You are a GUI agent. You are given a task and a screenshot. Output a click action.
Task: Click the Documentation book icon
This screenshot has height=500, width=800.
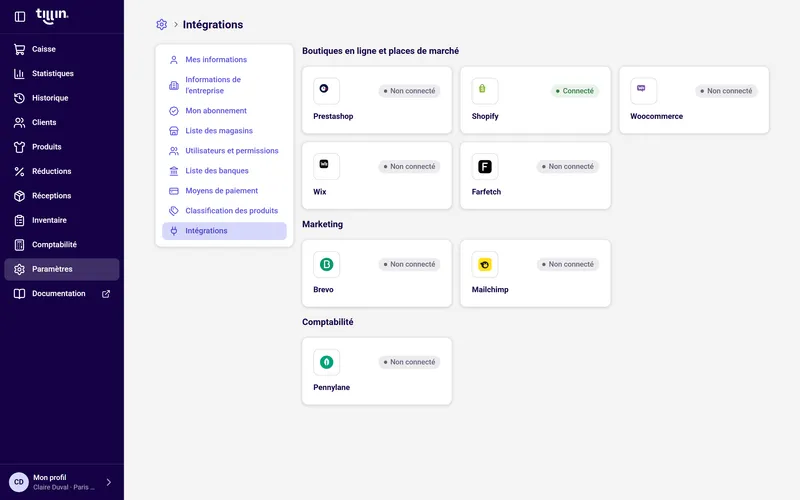pyautogui.click(x=19, y=294)
